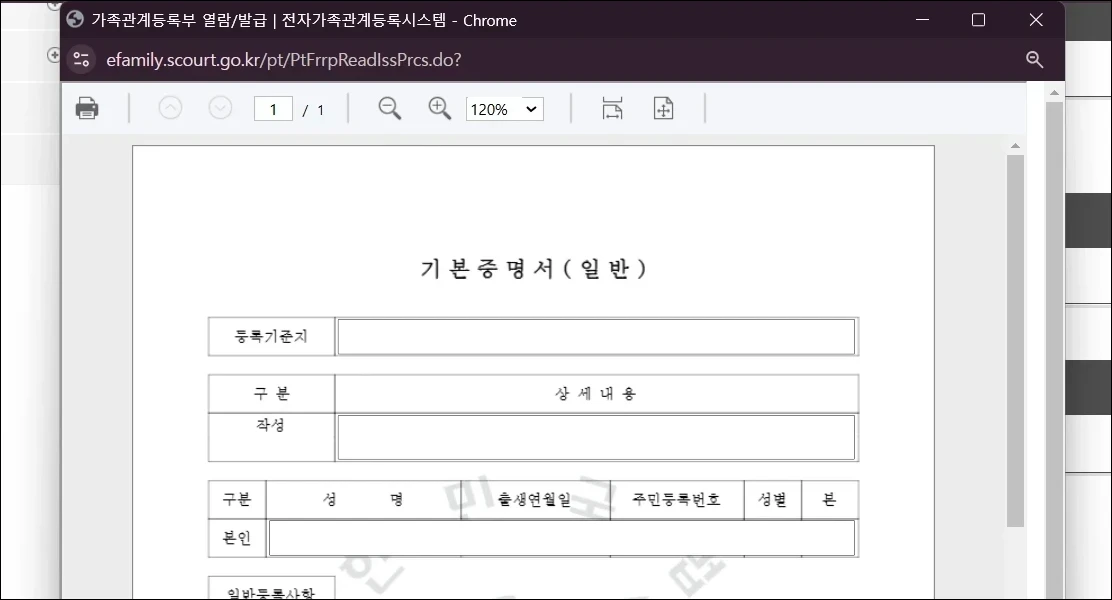
Task: Click the magnifier icon in the address bar
Action: click(1035, 59)
